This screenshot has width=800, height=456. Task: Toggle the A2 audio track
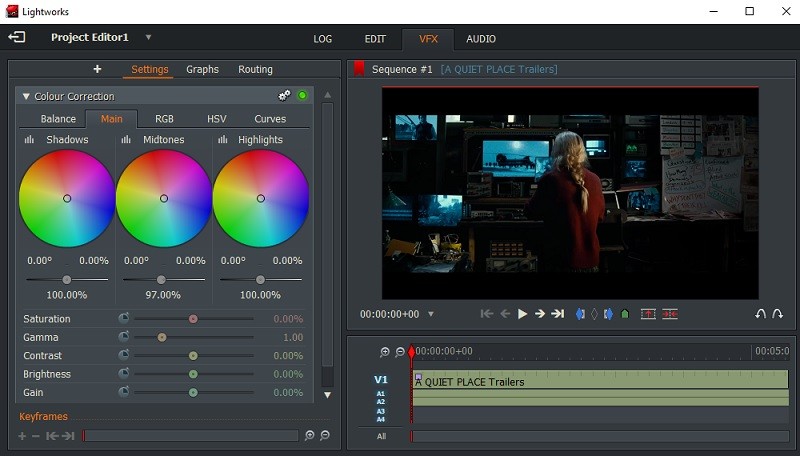coord(381,402)
